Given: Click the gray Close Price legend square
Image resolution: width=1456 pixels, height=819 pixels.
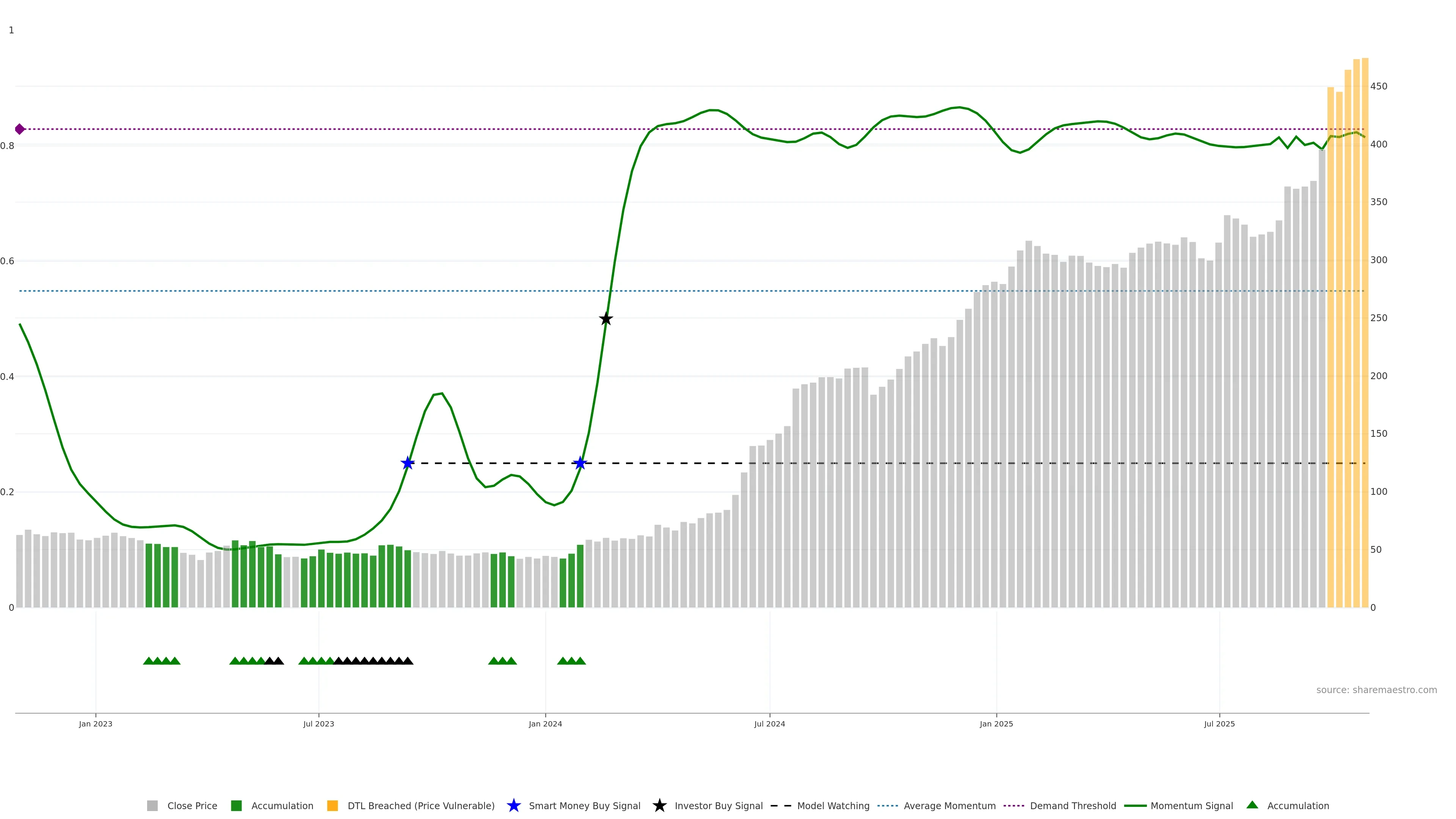Looking at the screenshot, I should tap(152, 805).
